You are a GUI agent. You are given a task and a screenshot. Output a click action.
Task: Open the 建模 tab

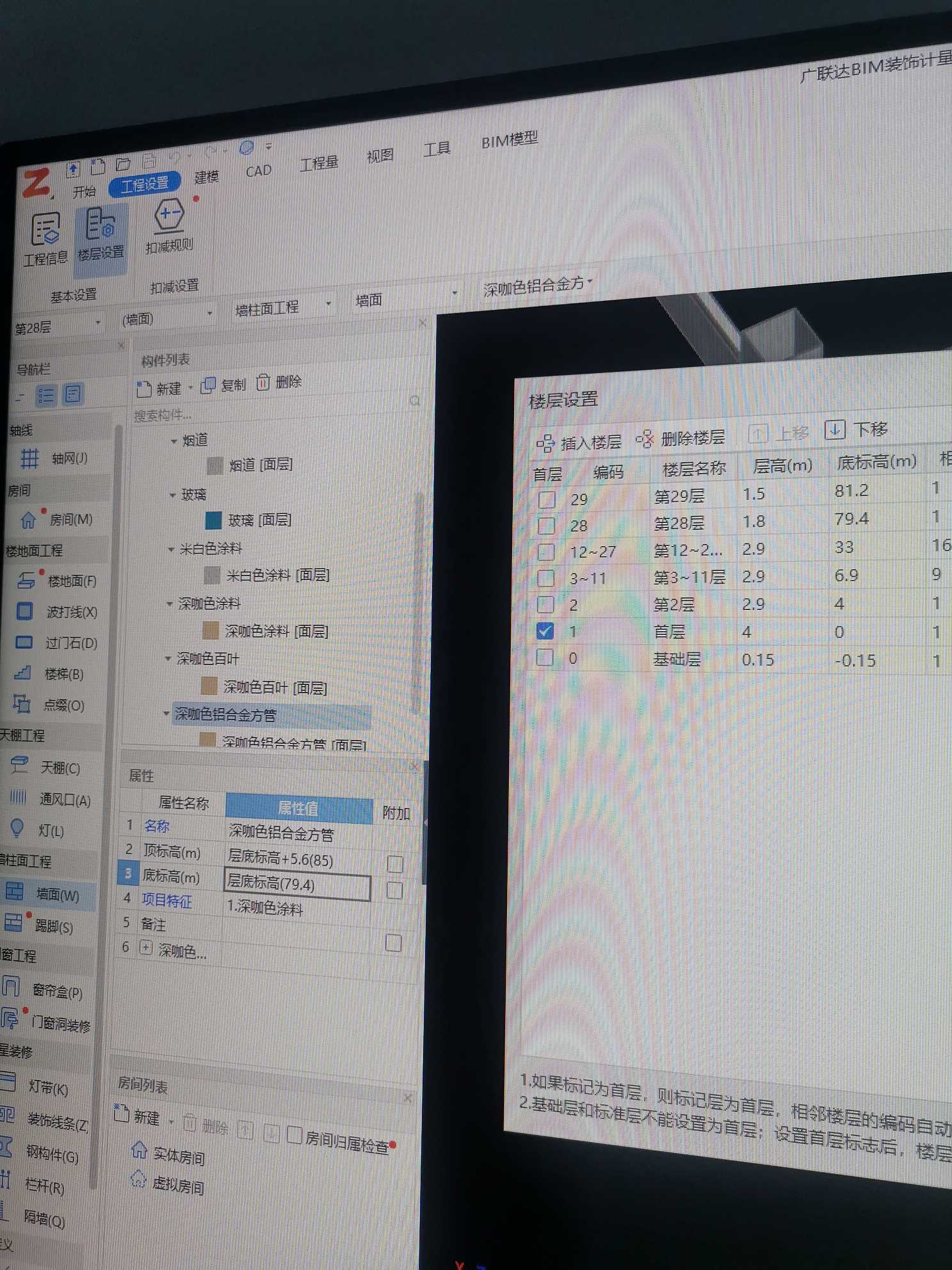[x=206, y=177]
